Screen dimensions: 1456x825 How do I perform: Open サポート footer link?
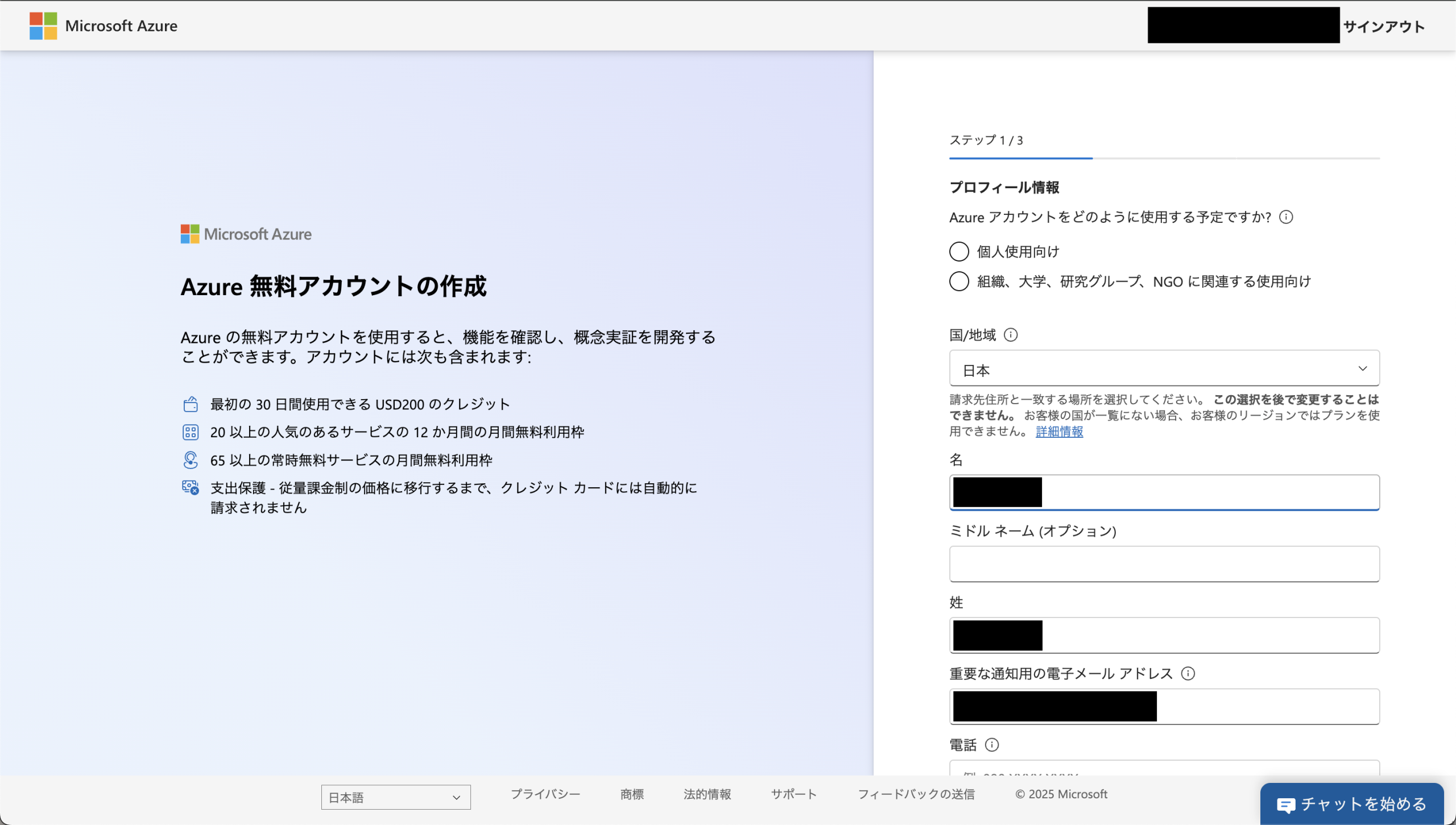pyautogui.click(x=793, y=794)
